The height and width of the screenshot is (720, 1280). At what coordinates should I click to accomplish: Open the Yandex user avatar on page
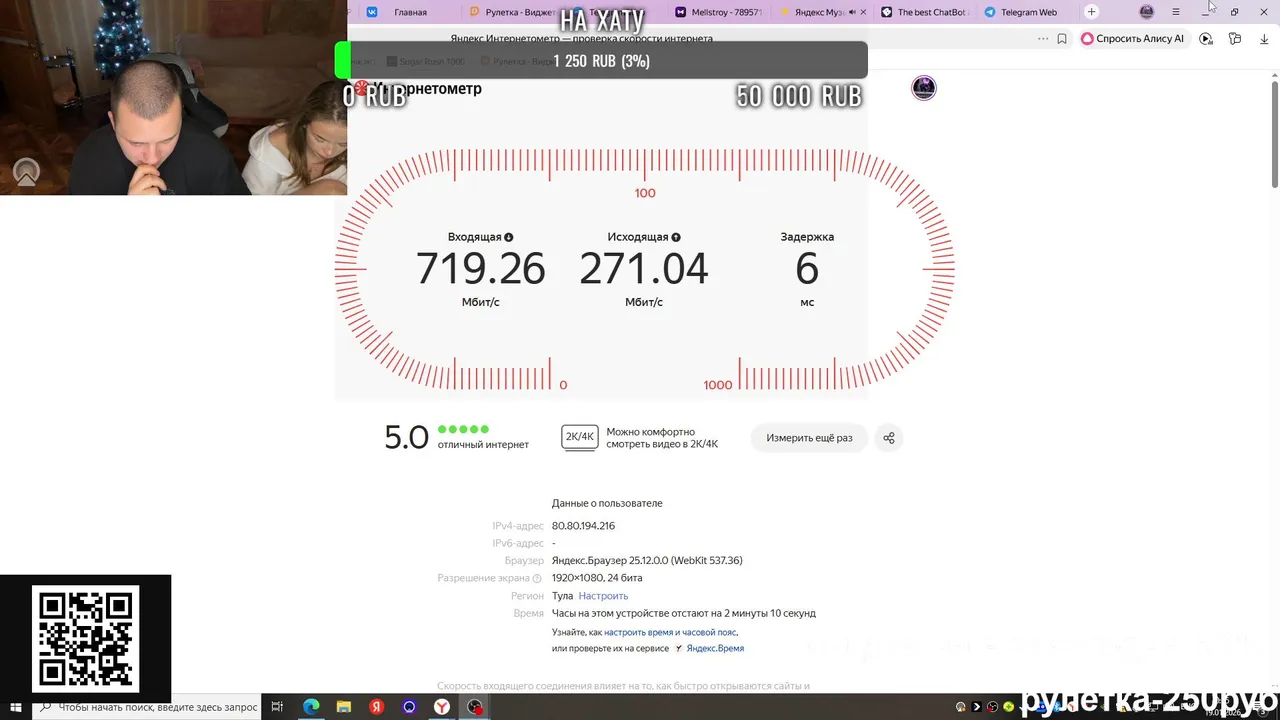click(924, 88)
